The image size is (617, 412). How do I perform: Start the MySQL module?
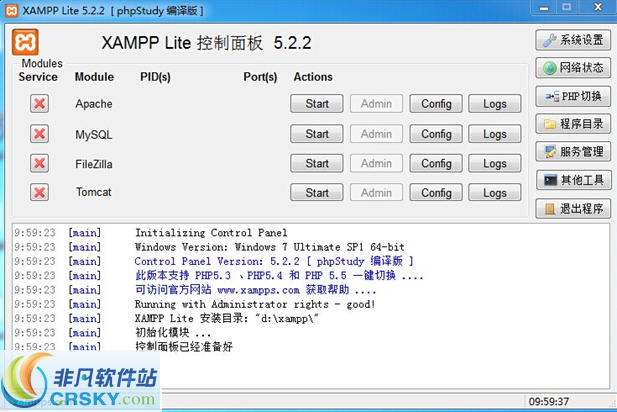(317, 134)
